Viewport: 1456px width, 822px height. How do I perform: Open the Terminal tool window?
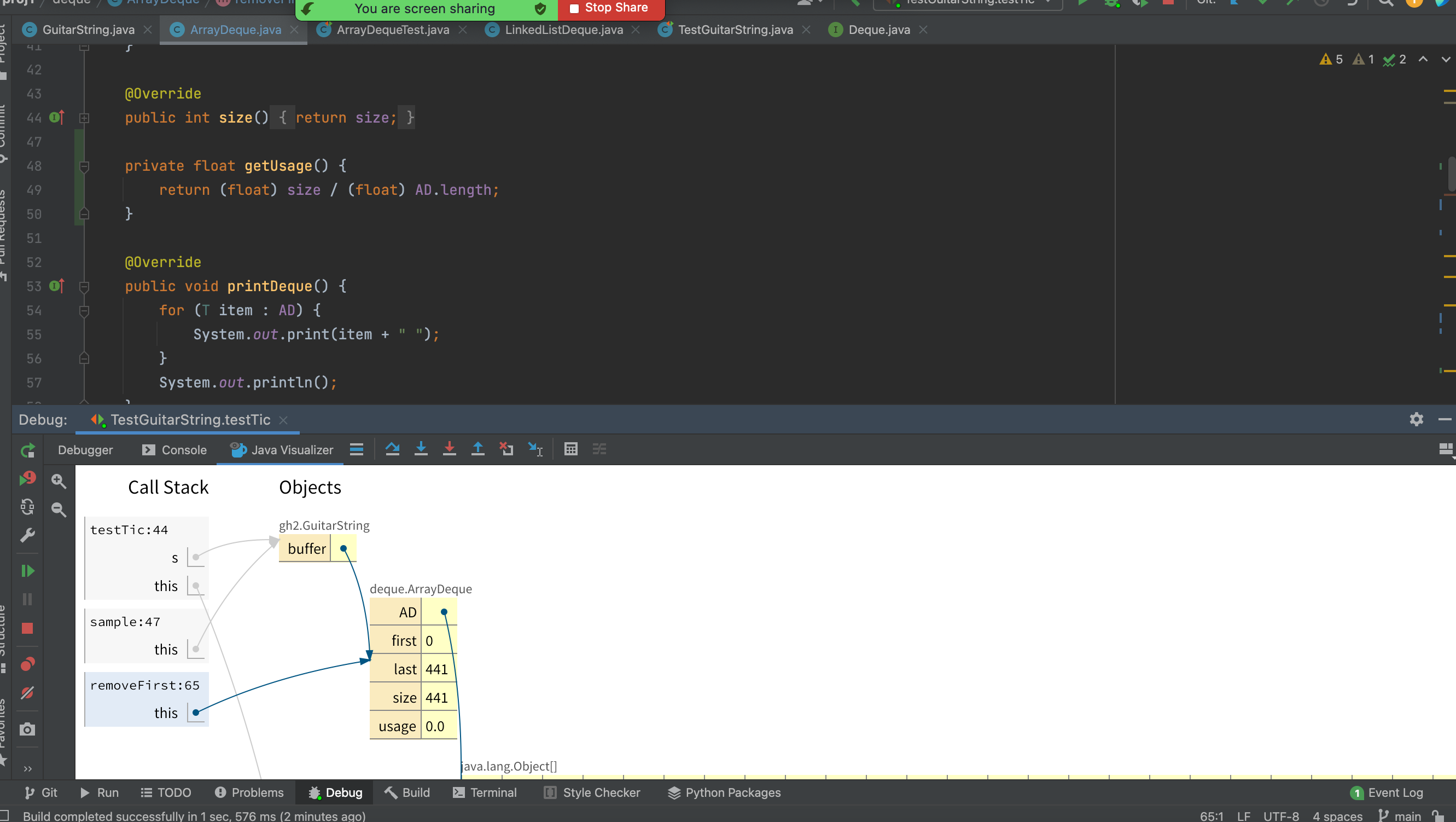(485, 792)
